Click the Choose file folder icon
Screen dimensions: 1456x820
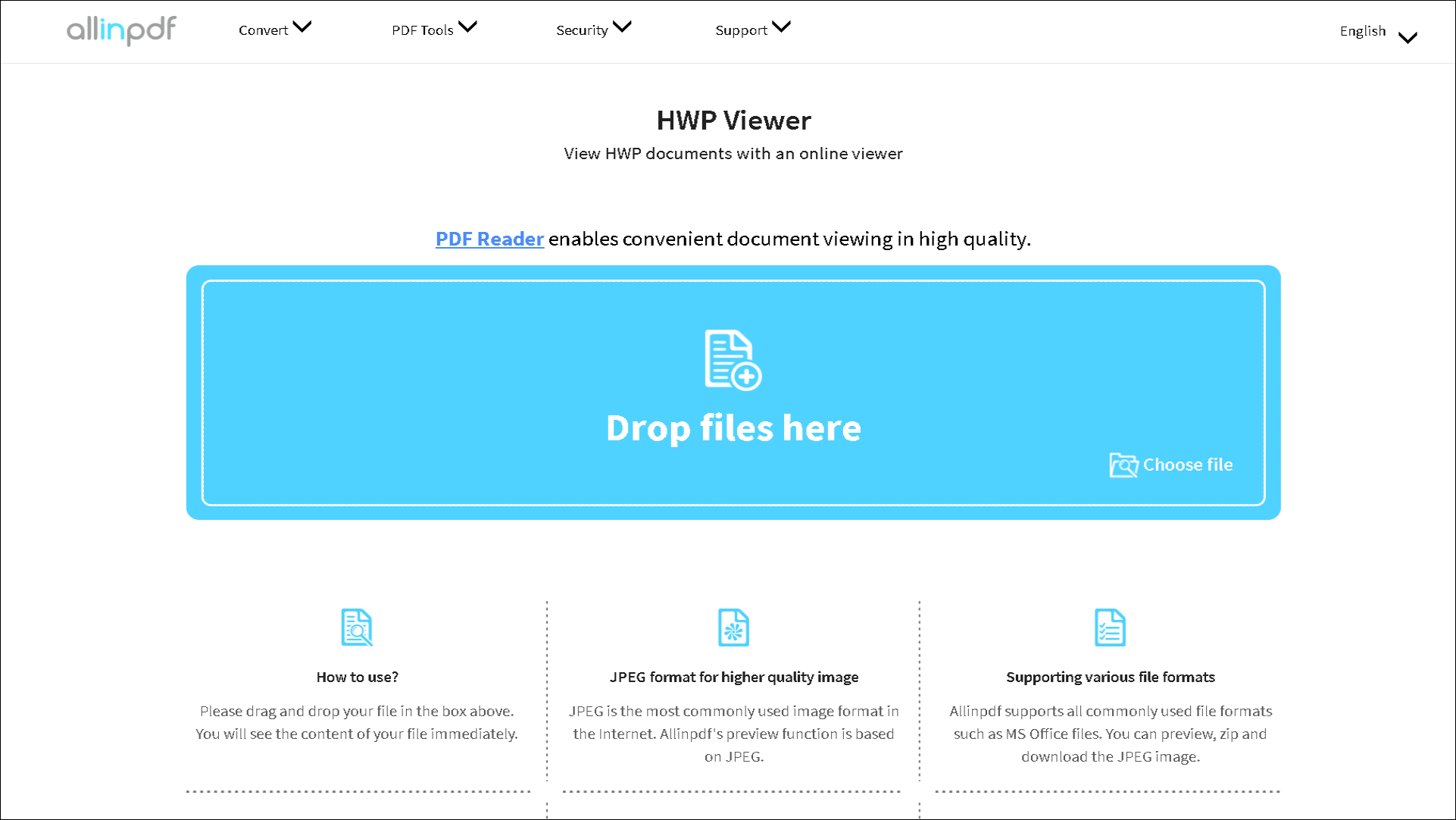[1123, 465]
